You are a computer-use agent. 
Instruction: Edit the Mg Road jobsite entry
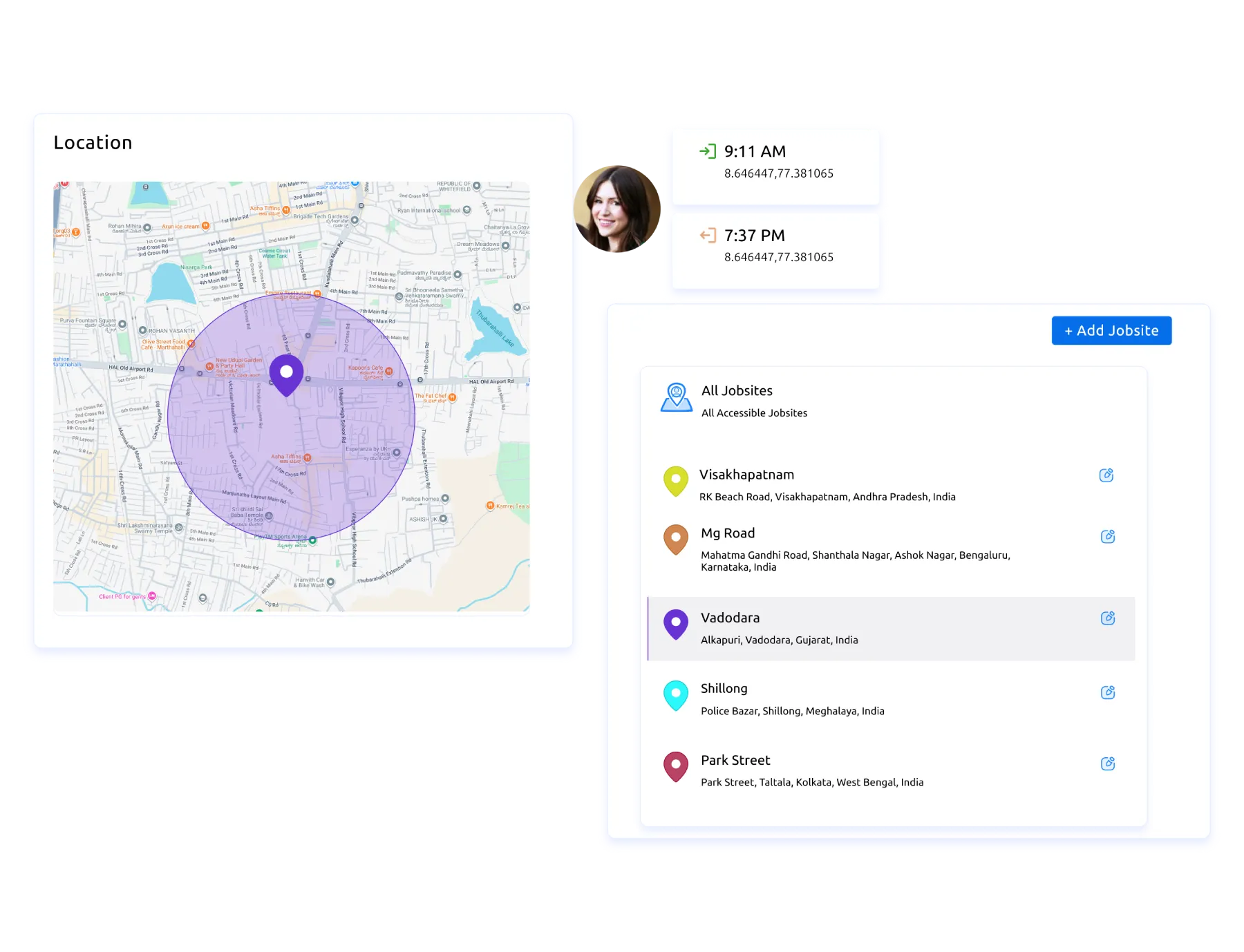(1108, 536)
